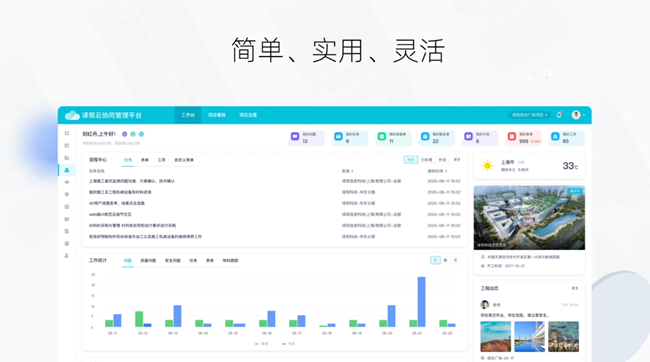Select the highlighted person icon in sidebar
This screenshot has width=650, height=362.
67,170
